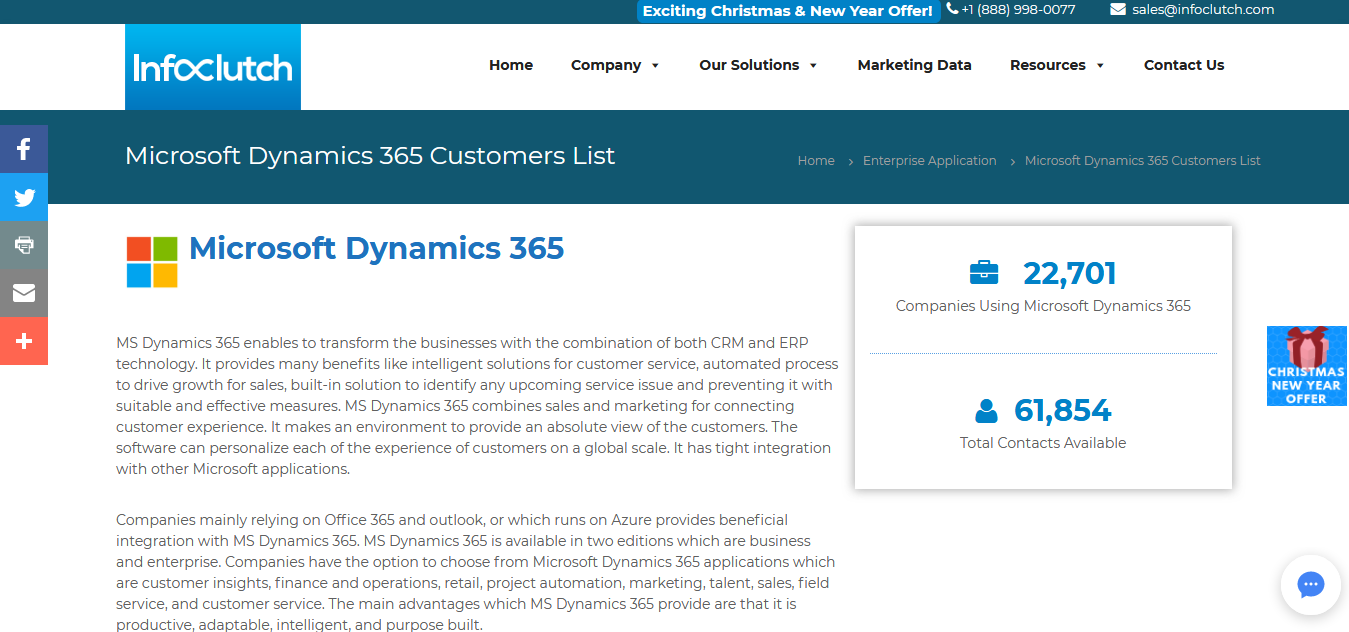Click the 61,854 contacts count
1349x632 pixels.
[x=1063, y=410]
